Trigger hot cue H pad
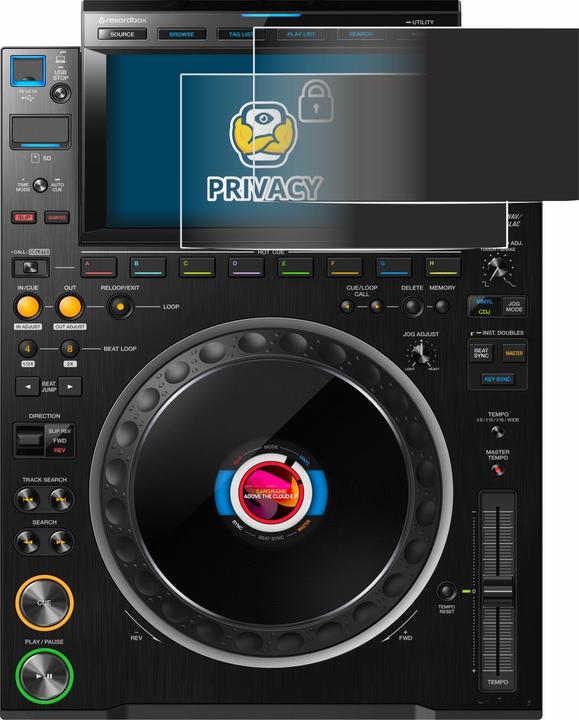 pyautogui.click(x=443, y=267)
